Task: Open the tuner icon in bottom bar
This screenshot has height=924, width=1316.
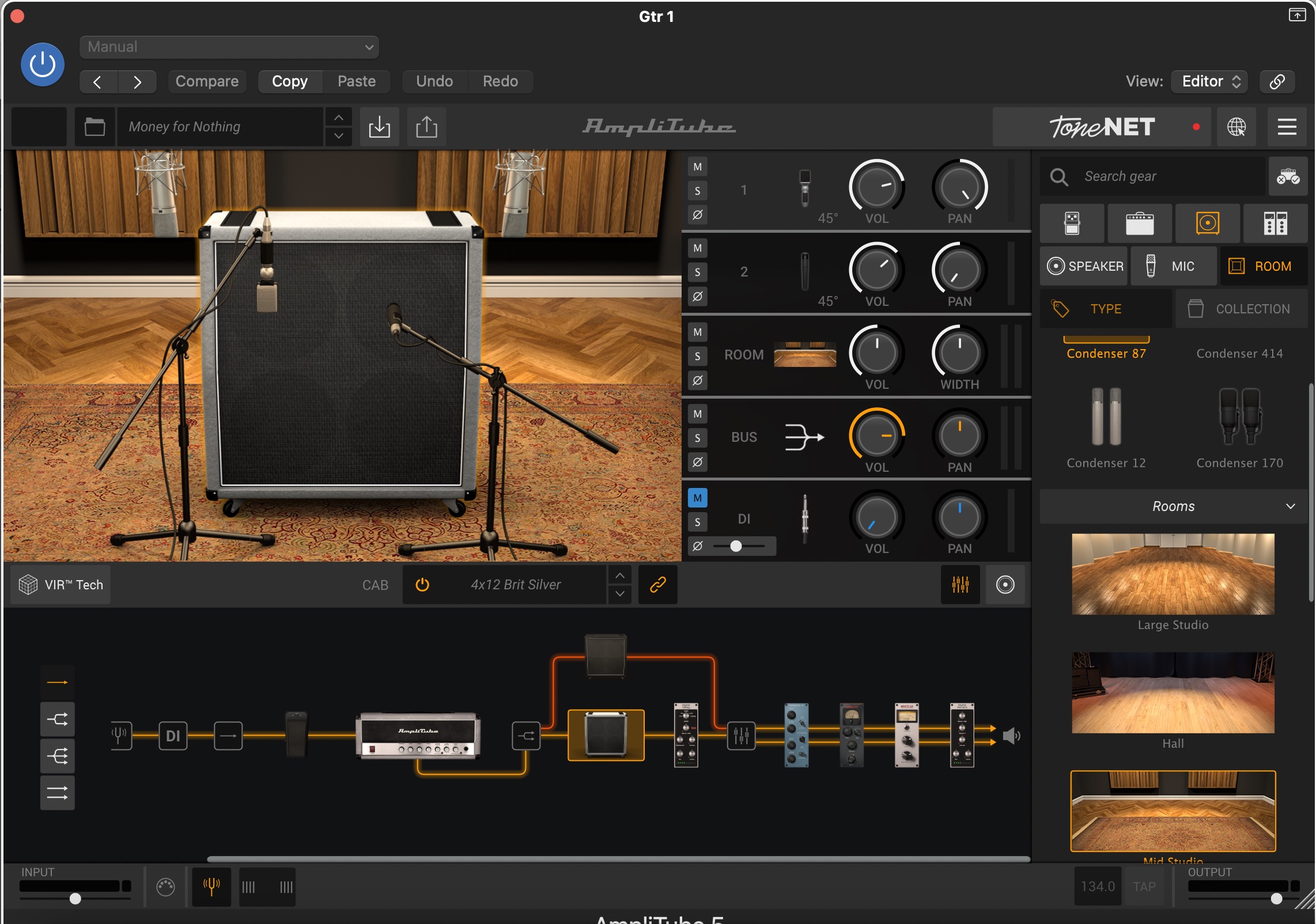Action: click(211, 887)
